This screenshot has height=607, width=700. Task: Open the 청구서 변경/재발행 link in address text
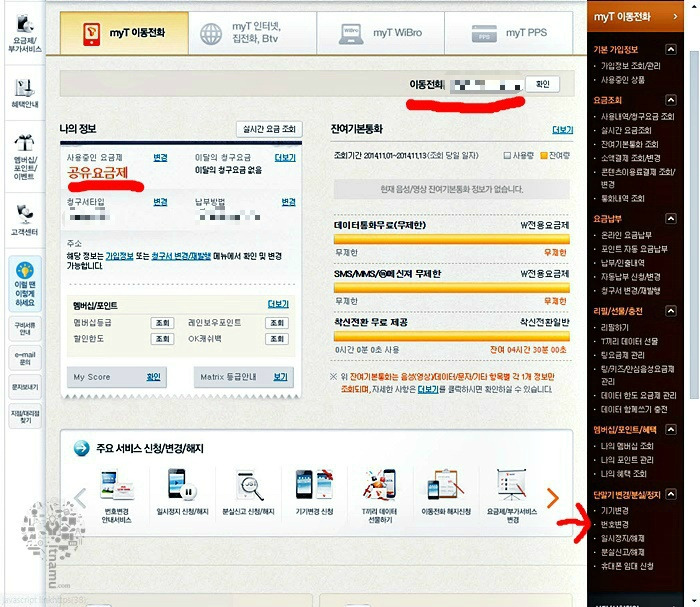pos(181,256)
